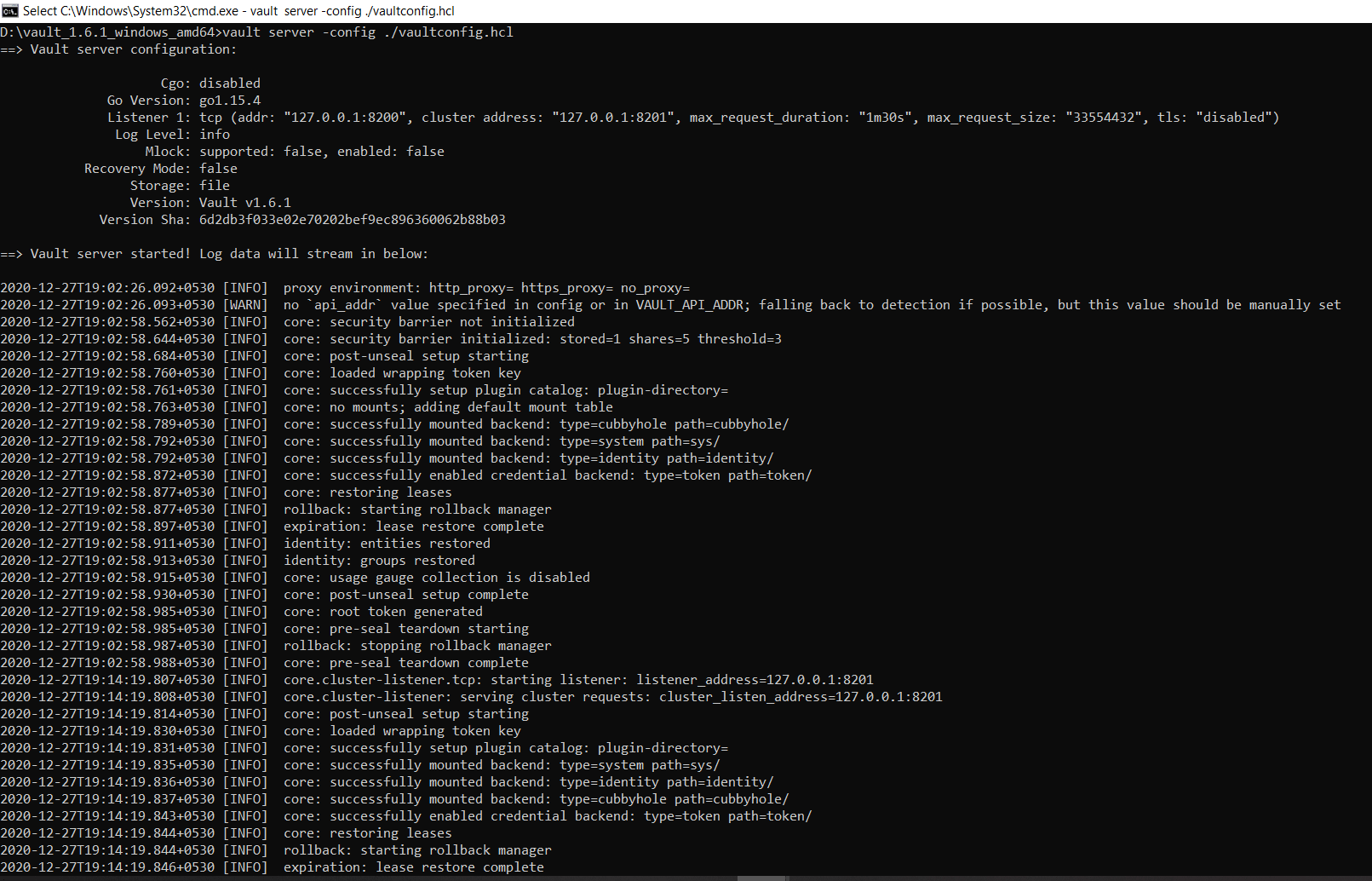Click the timestamp 2020-12-27T19:02:26.092+0530
Viewport: 1372px width, 881px height.
pyautogui.click(x=107, y=288)
